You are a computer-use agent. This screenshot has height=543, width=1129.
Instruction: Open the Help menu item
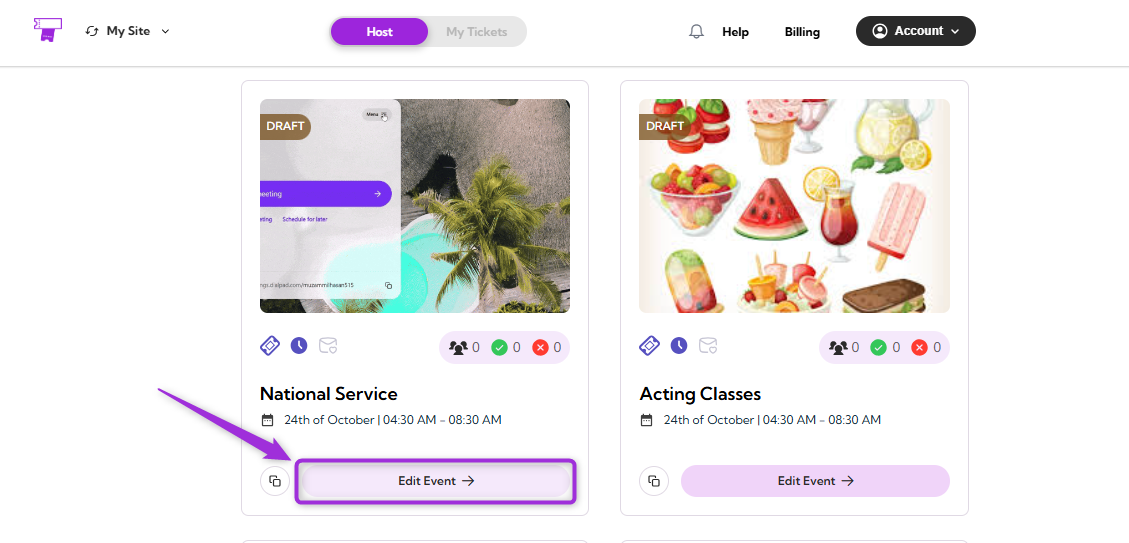click(735, 32)
